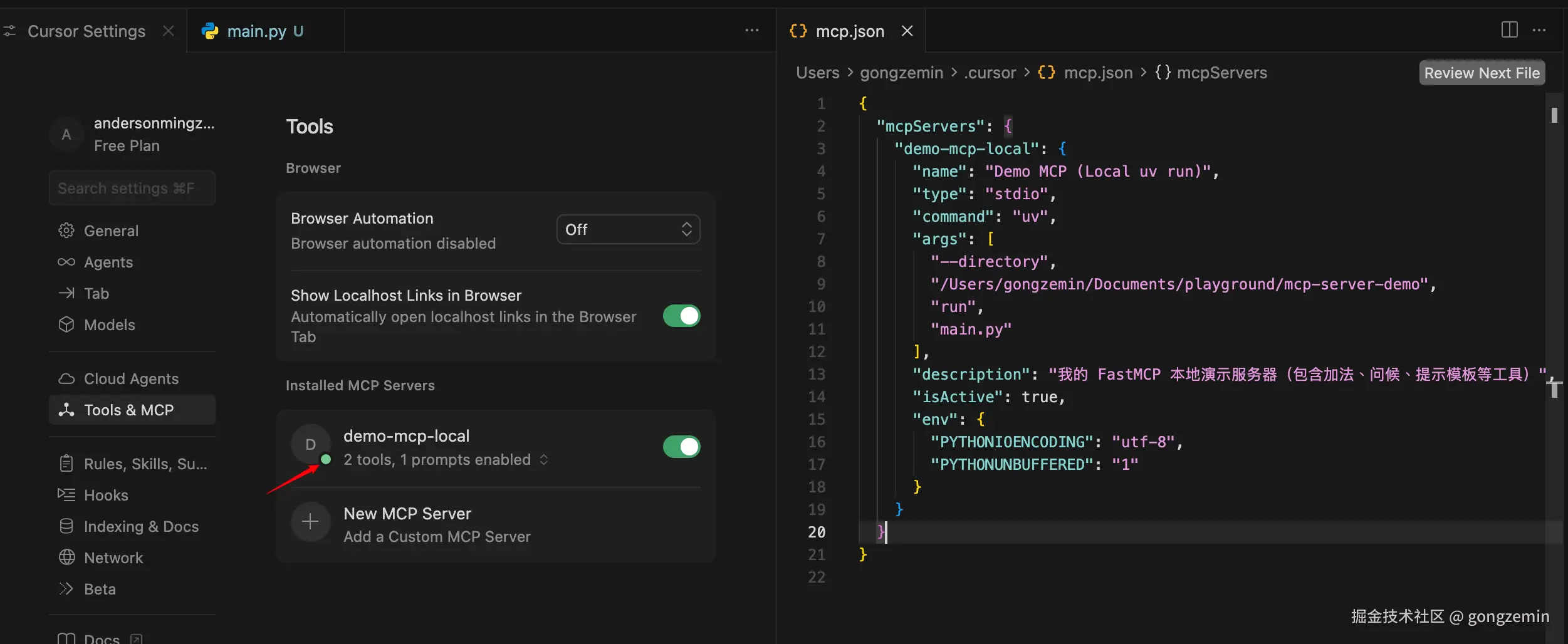Viewport: 1568px width, 644px height.
Task: Click the demo-mcp-local avatar icon
Action: 310,444
